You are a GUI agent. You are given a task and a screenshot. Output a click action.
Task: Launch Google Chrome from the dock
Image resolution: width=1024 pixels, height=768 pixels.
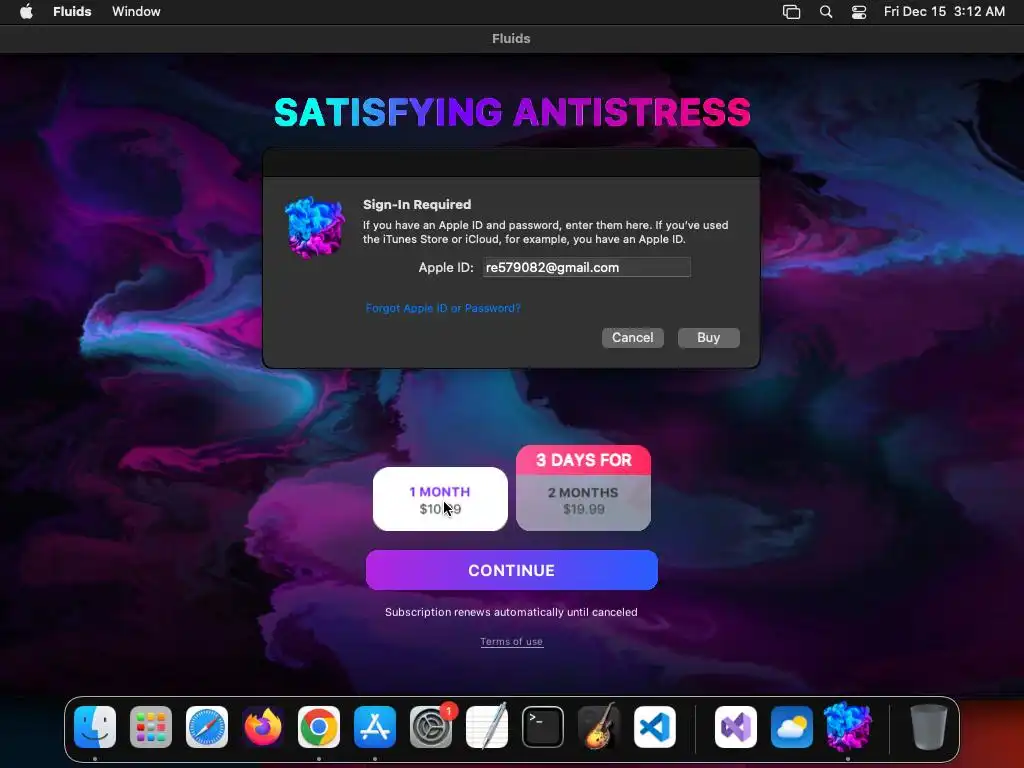tap(319, 727)
